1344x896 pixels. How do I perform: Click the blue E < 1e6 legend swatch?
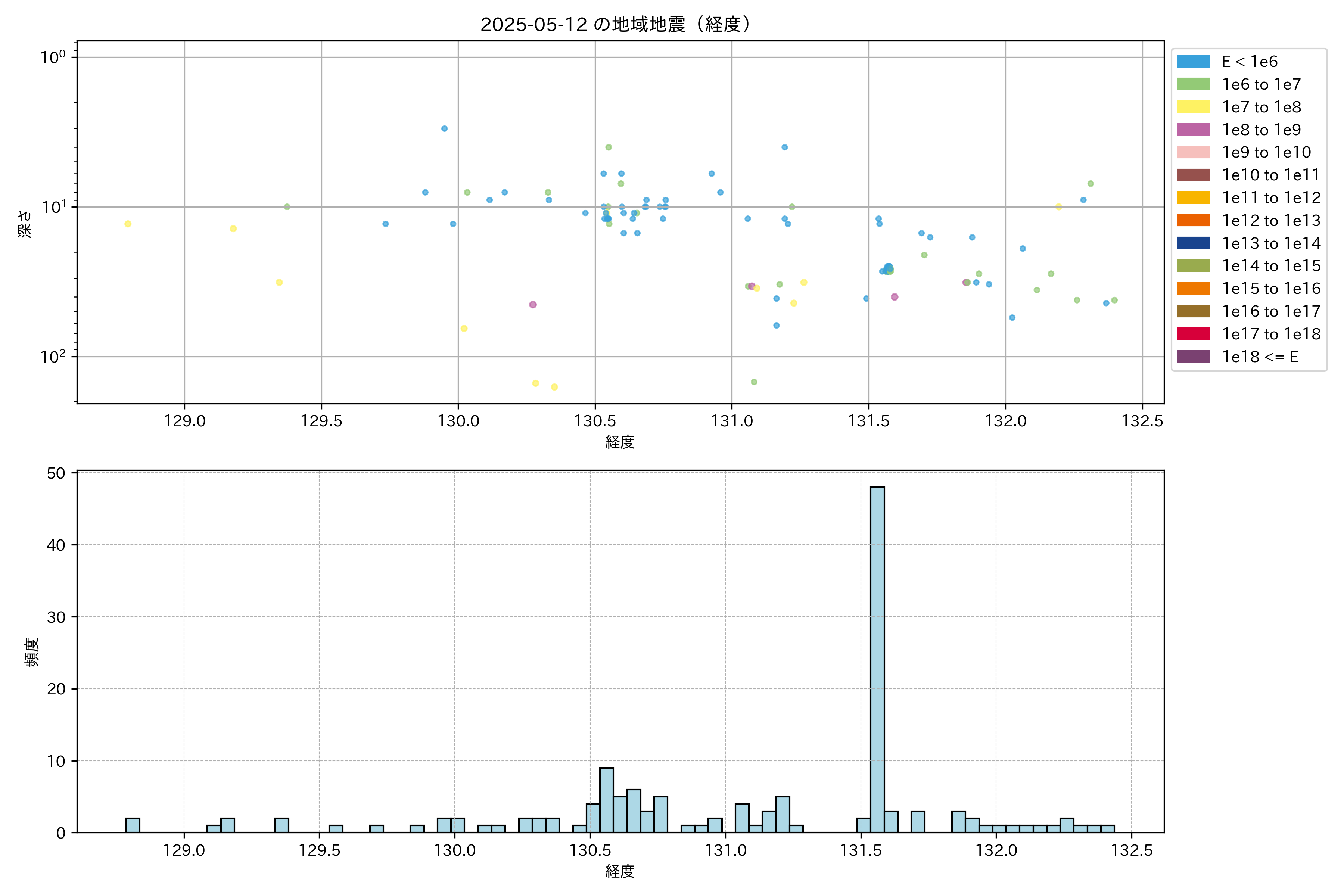tap(1192, 61)
